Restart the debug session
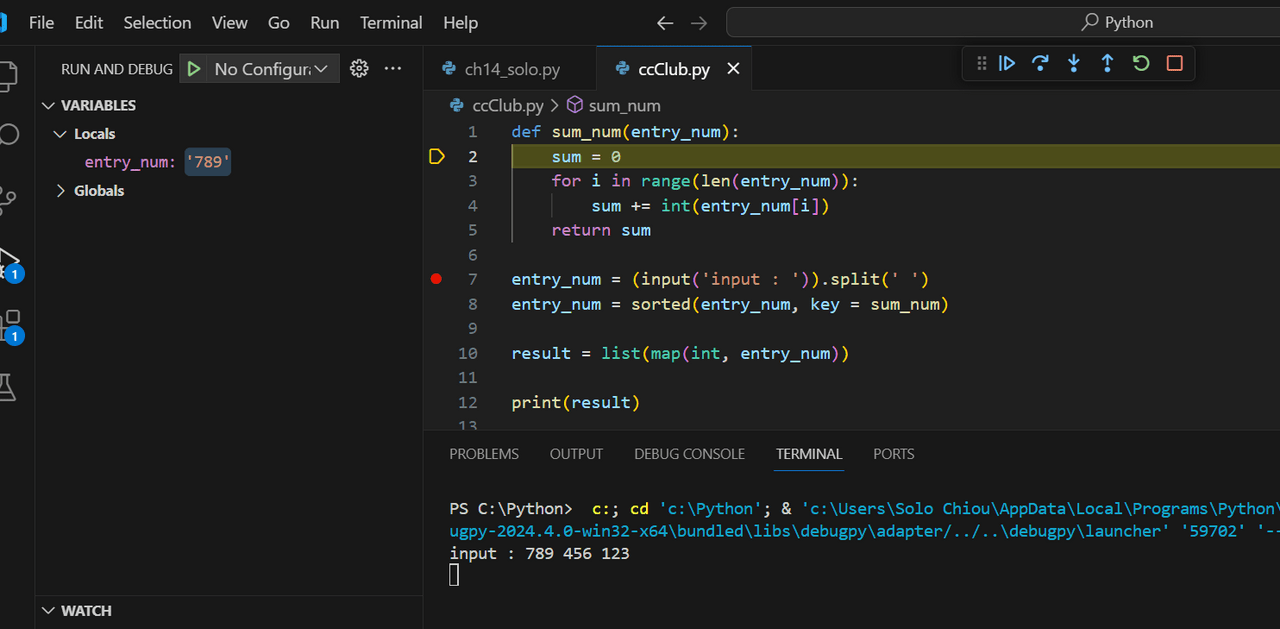 1141,63
